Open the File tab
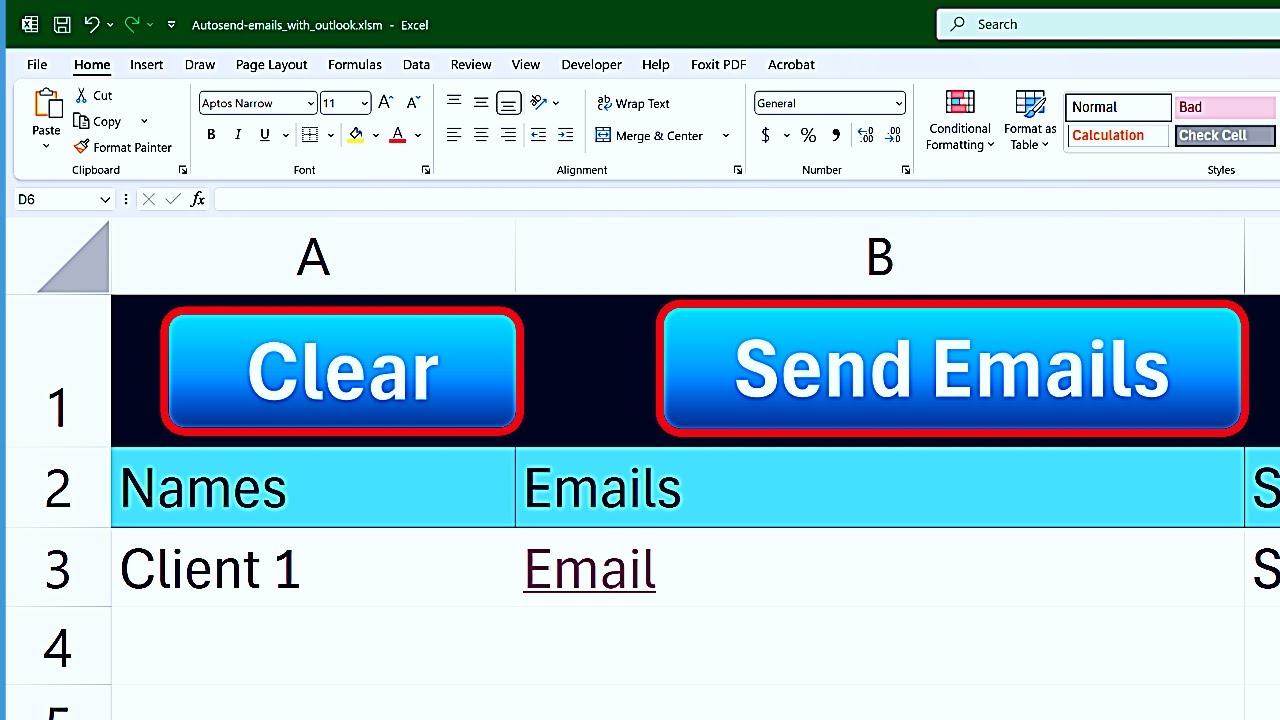The height and width of the screenshot is (720, 1280). [x=37, y=64]
